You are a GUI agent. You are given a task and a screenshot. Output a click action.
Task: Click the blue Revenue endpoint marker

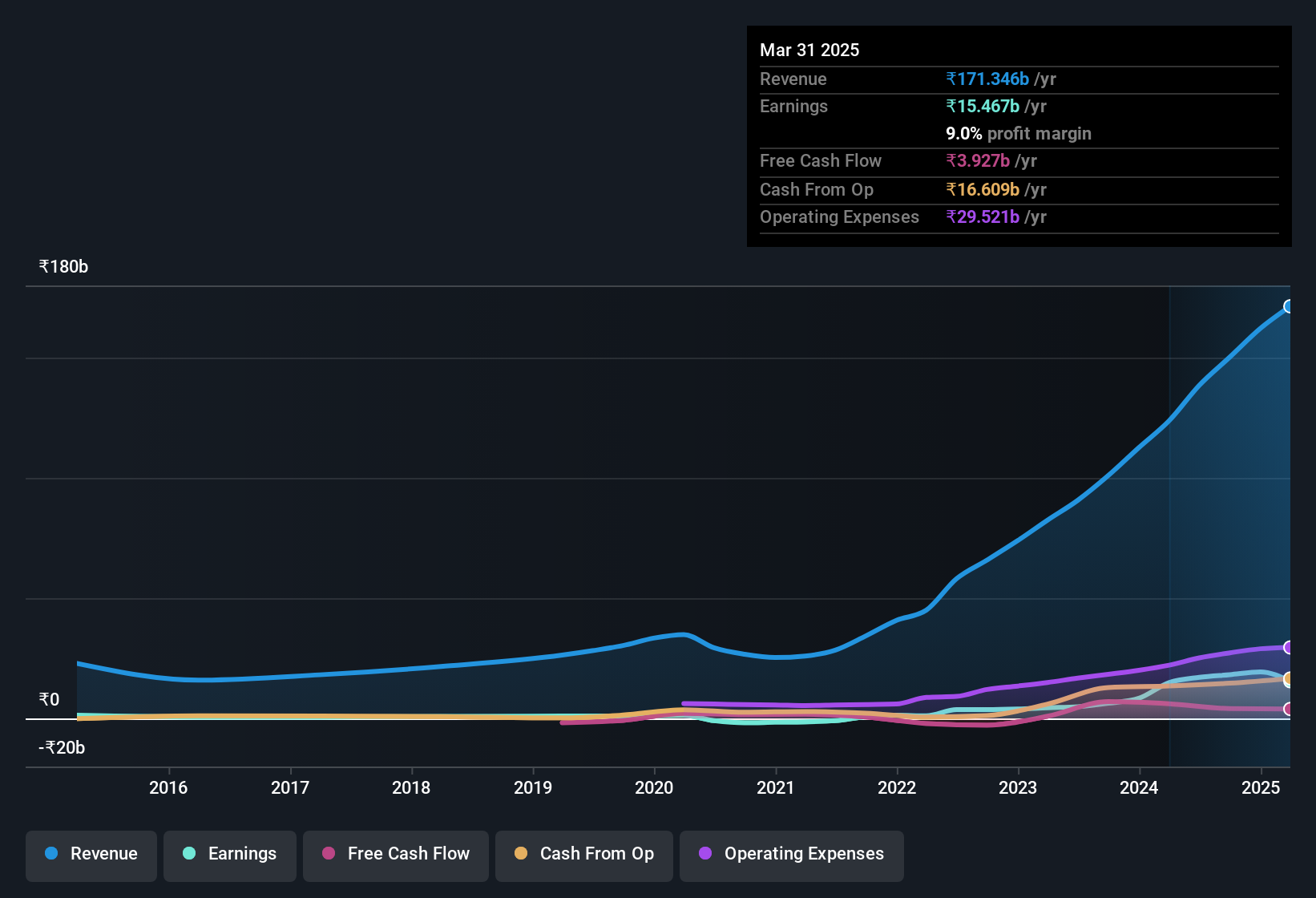coord(1289,306)
